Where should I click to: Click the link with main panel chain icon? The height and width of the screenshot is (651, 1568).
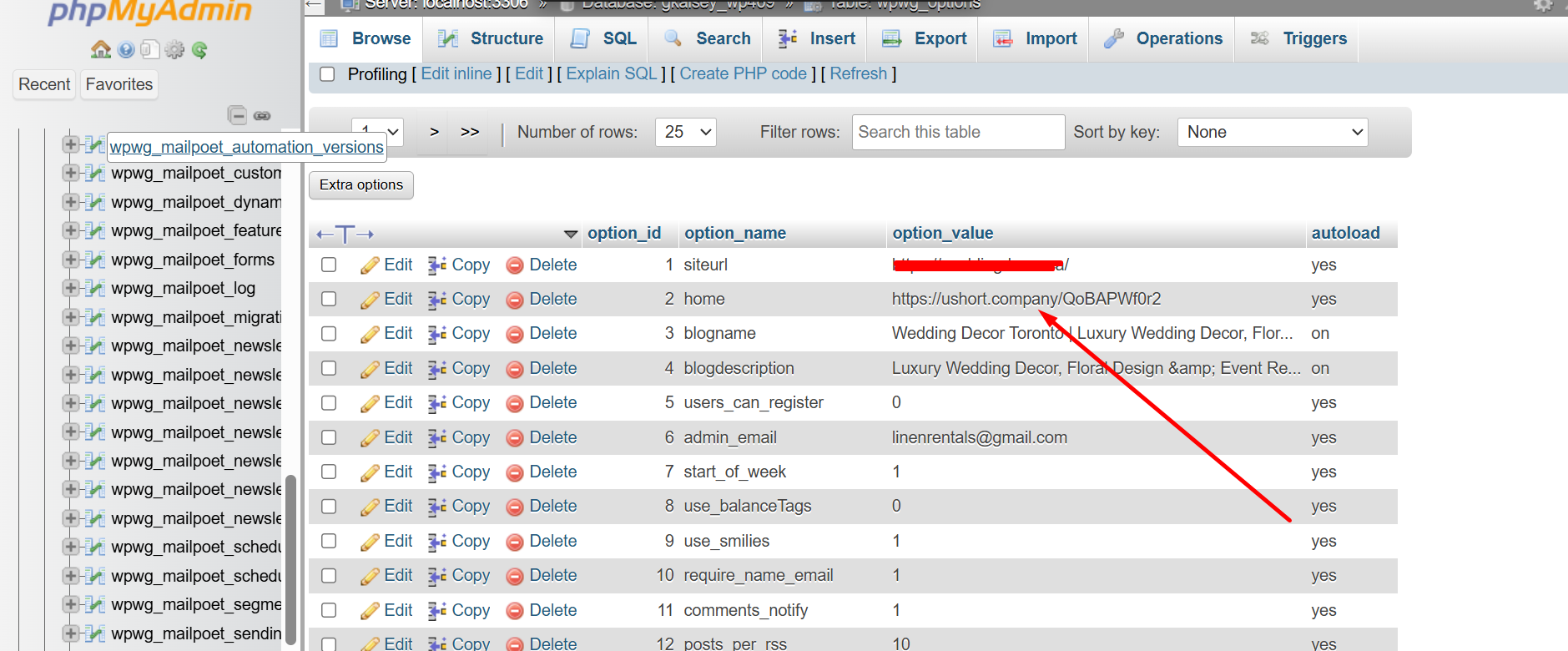pos(262,115)
